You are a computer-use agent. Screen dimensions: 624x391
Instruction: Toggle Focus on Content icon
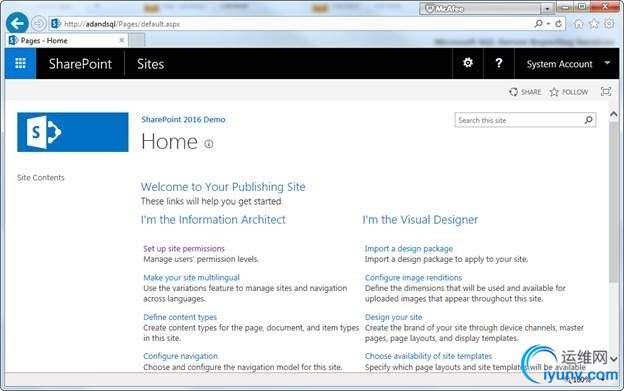606,91
